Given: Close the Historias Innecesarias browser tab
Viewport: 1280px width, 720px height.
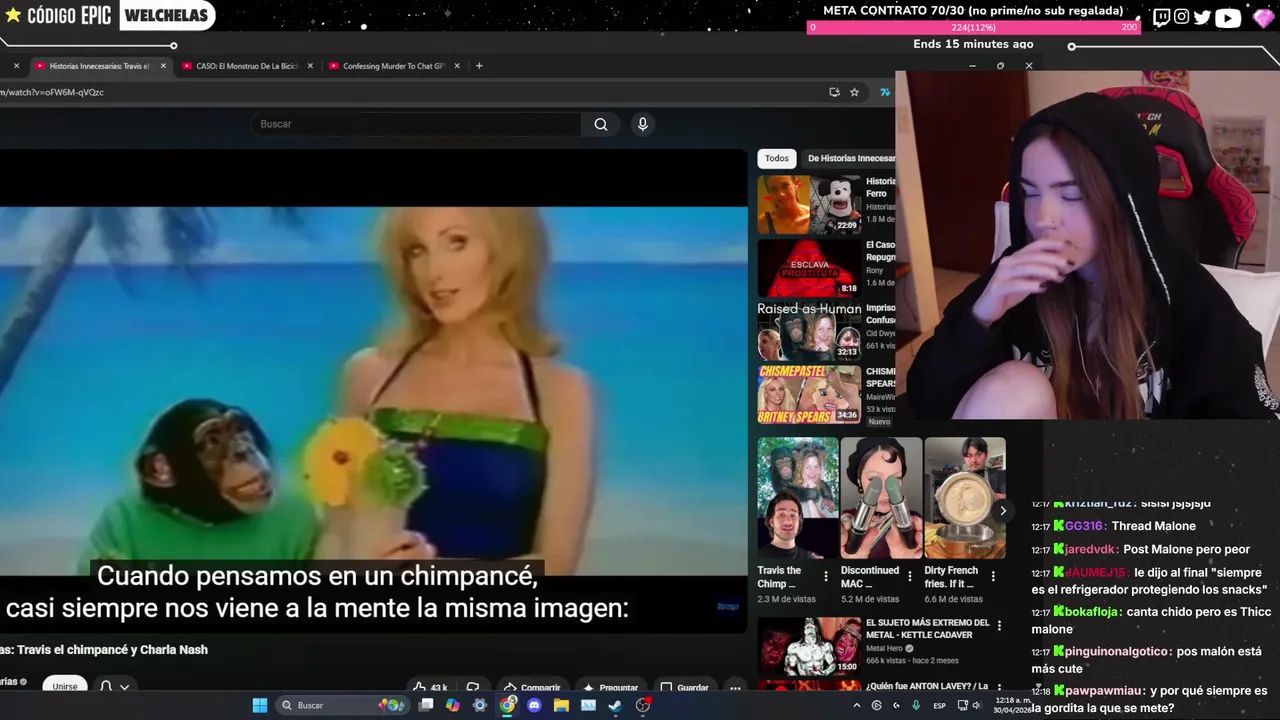Looking at the screenshot, I should coord(163,66).
